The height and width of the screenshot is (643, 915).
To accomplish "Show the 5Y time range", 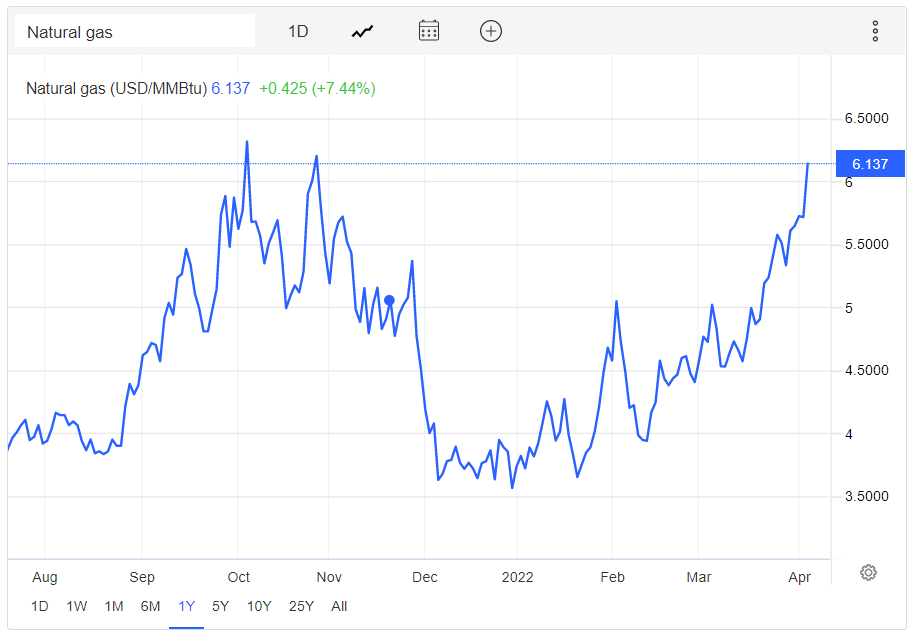I will (x=220, y=606).
